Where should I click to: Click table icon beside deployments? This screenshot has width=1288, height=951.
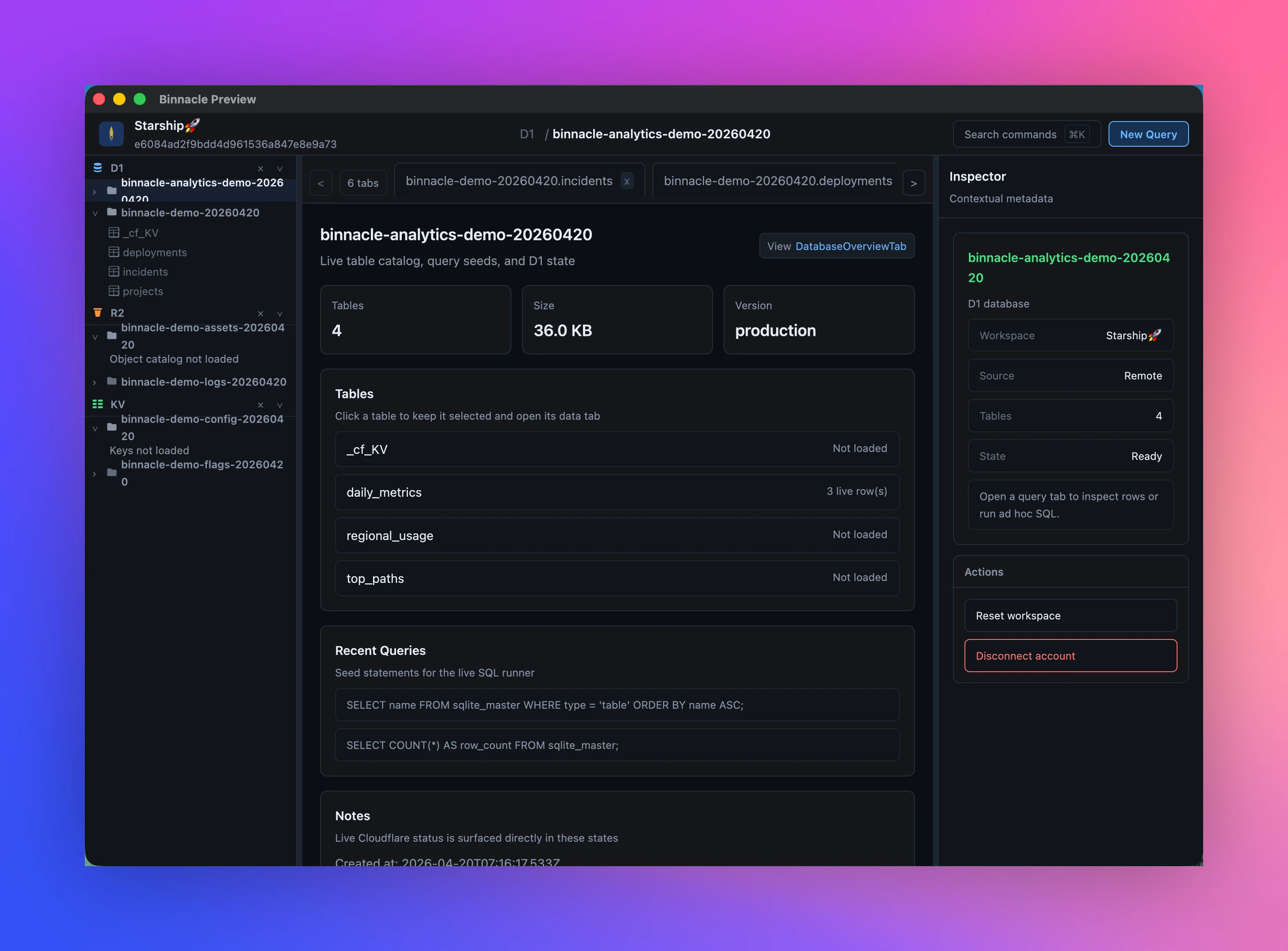tap(114, 252)
